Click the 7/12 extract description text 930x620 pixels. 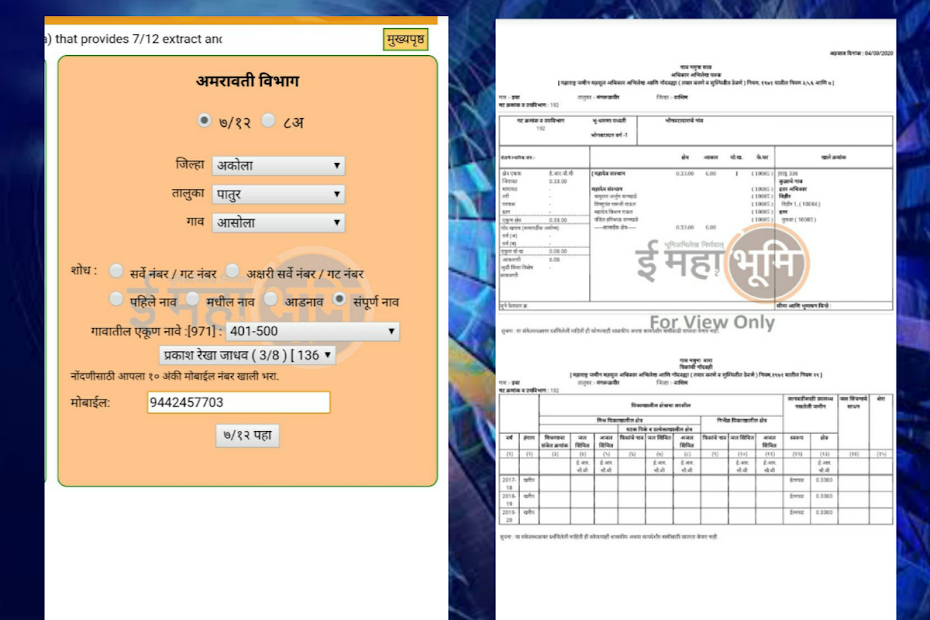(134, 39)
